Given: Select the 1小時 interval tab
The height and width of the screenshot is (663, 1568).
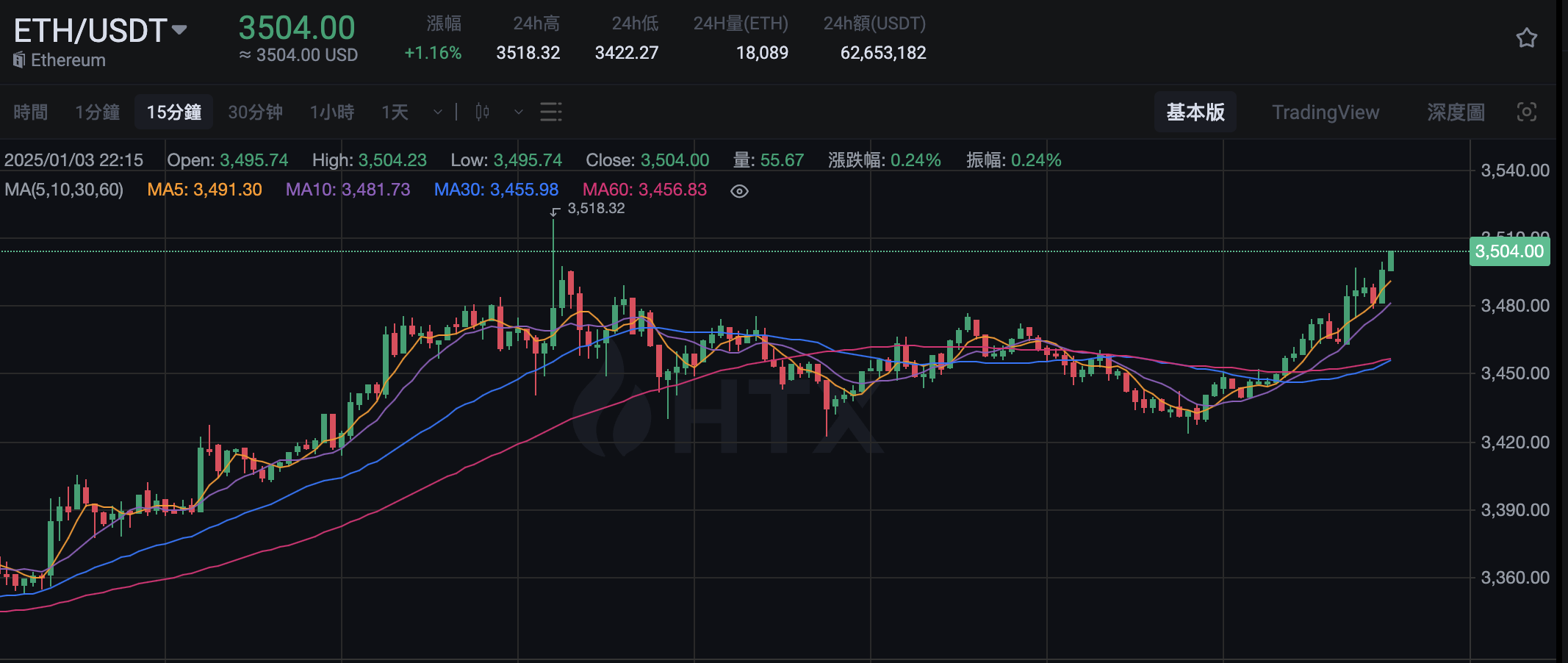Looking at the screenshot, I should click(x=331, y=112).
